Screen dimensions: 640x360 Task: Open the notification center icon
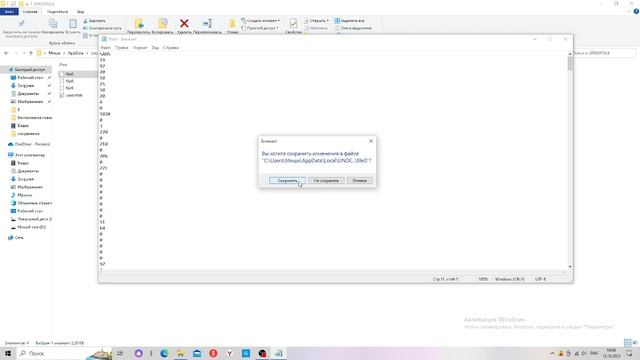629,353
